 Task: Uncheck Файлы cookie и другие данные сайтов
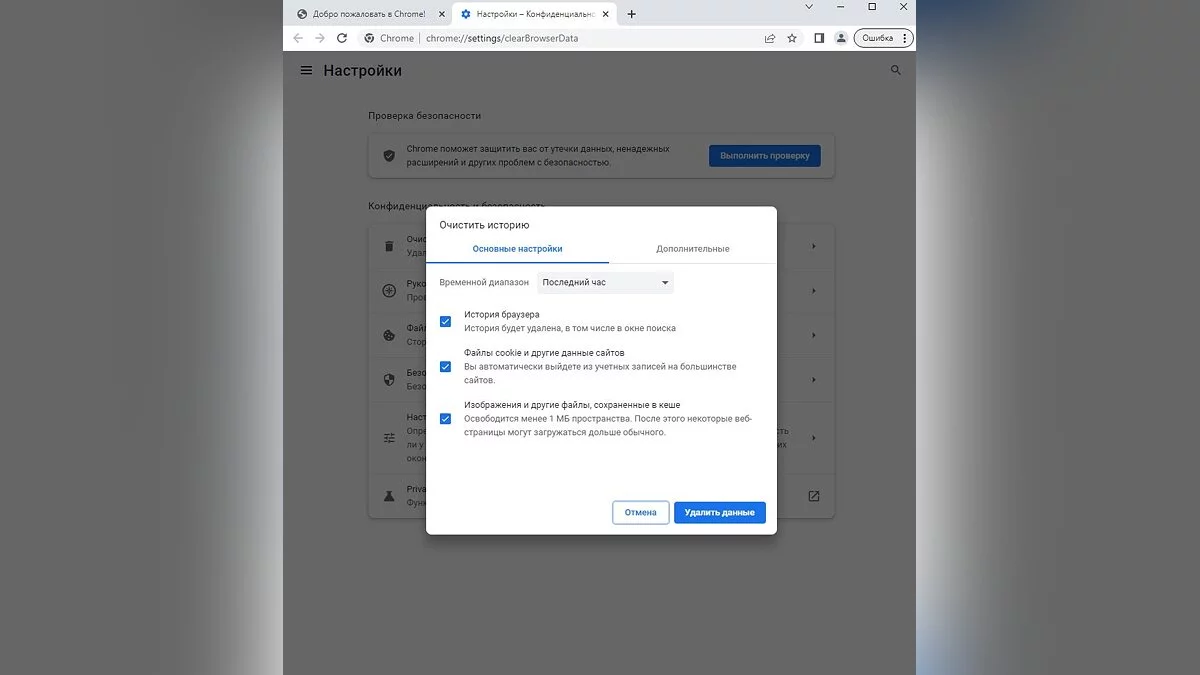(445, 366)
